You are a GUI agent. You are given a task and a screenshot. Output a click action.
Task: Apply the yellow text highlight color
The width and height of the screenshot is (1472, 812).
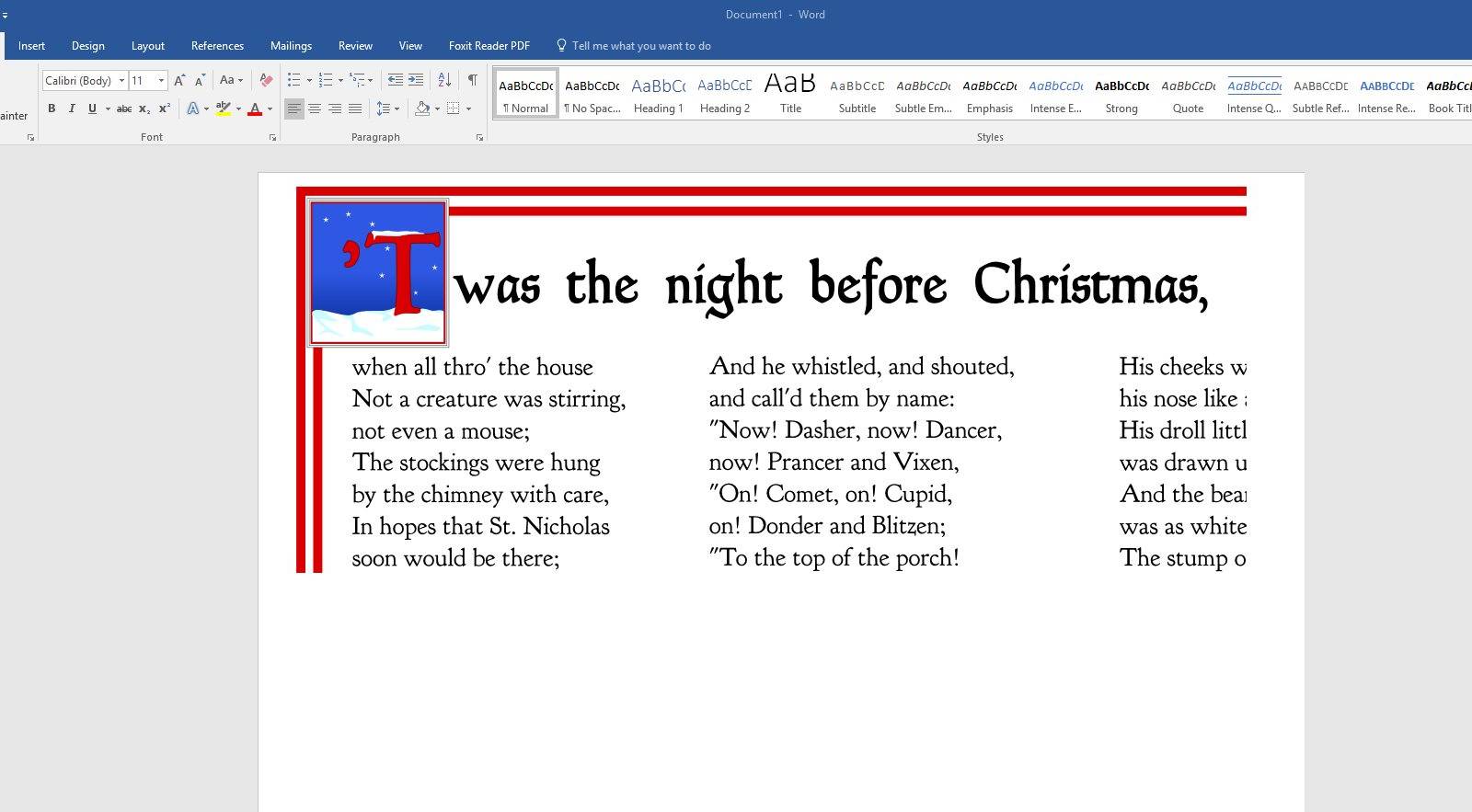tap(223, 109)
